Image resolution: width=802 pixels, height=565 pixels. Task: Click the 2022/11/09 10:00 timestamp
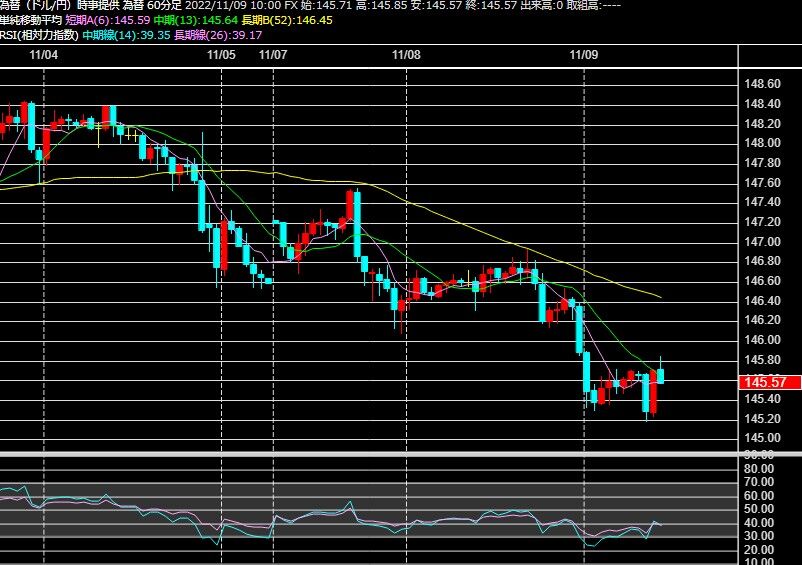click(233, 6)
